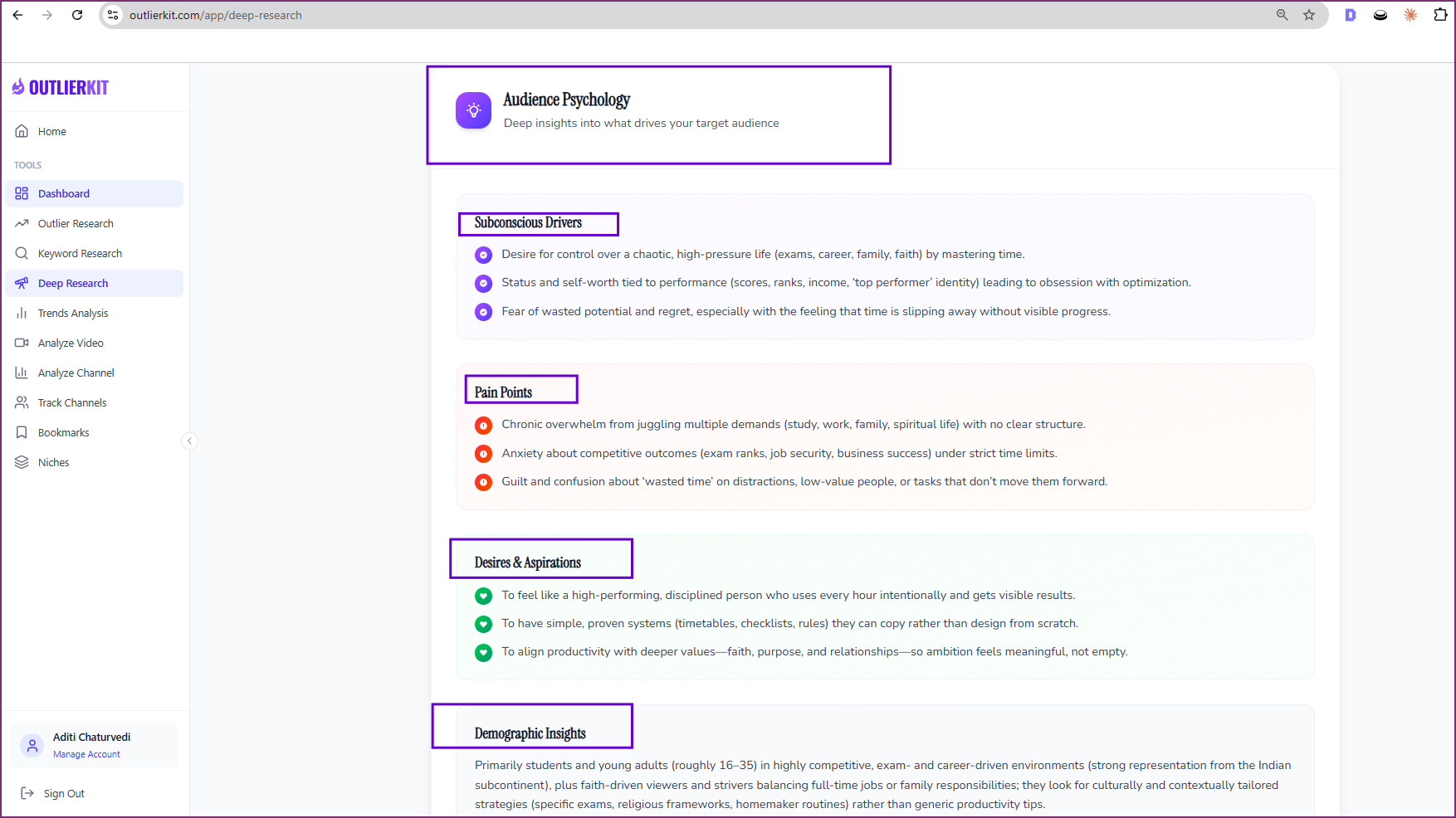This screenshot has width=1456, height=818.
Task: Go to Bookmarks in sidebar
Action: [x=63, y=432]
